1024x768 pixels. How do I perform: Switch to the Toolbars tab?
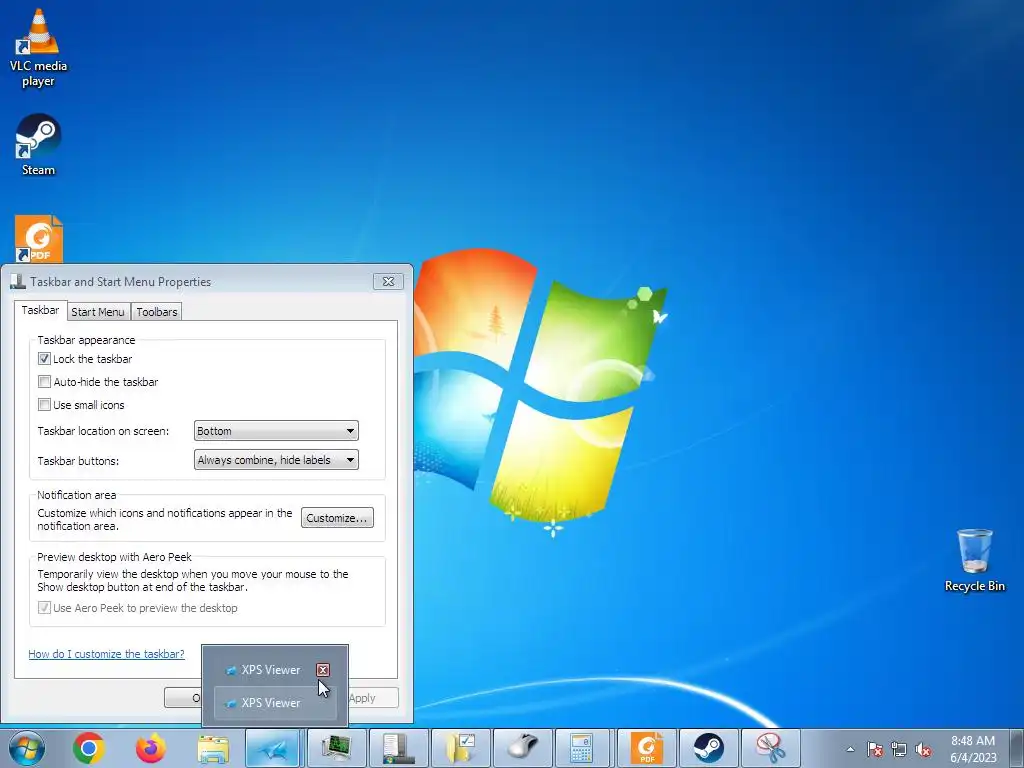click(157, 312)
